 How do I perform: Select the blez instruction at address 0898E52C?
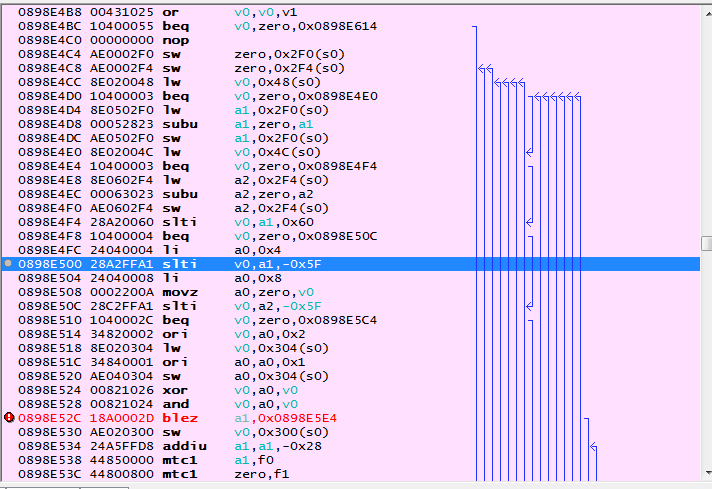pos(175,417)
